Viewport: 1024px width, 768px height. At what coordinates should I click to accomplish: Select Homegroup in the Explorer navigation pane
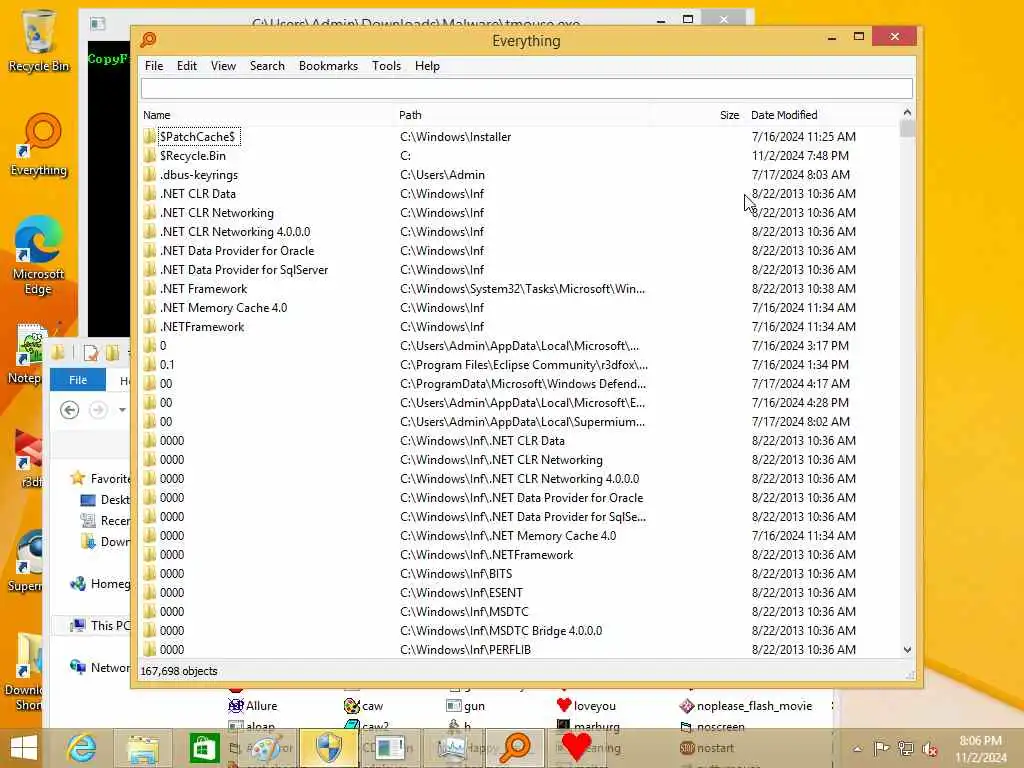click(100, 584)
